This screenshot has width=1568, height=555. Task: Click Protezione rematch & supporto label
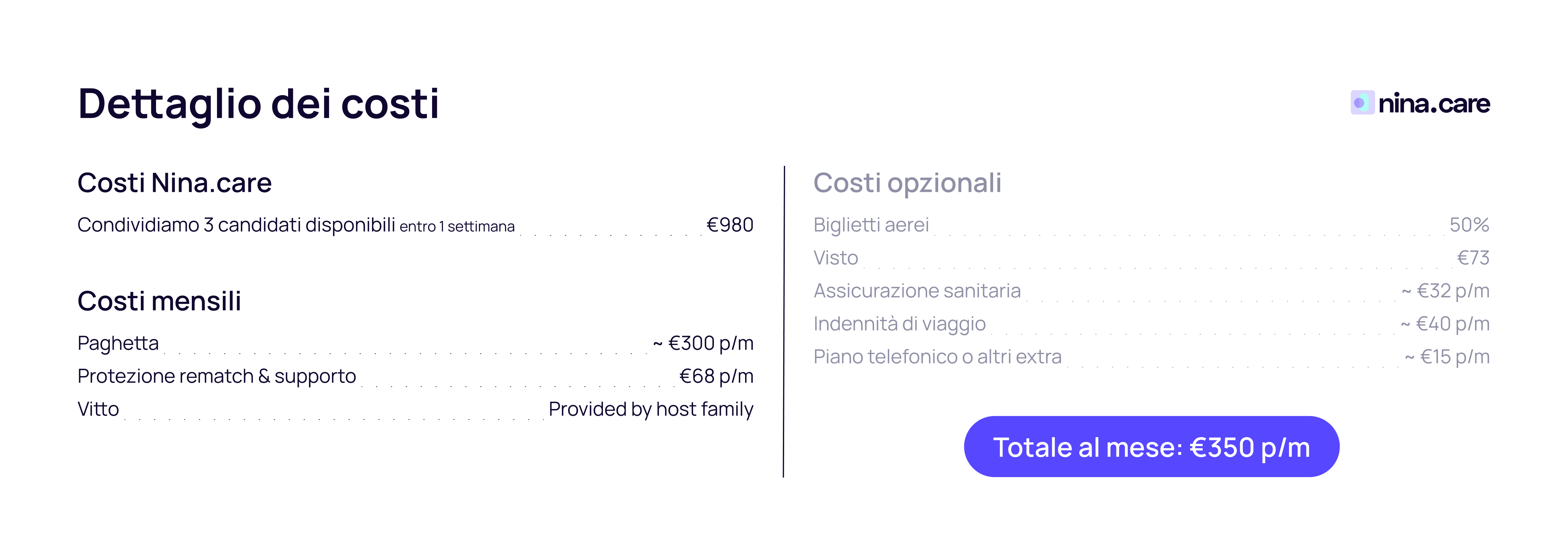pyautogui.click(x=216, y=376)
